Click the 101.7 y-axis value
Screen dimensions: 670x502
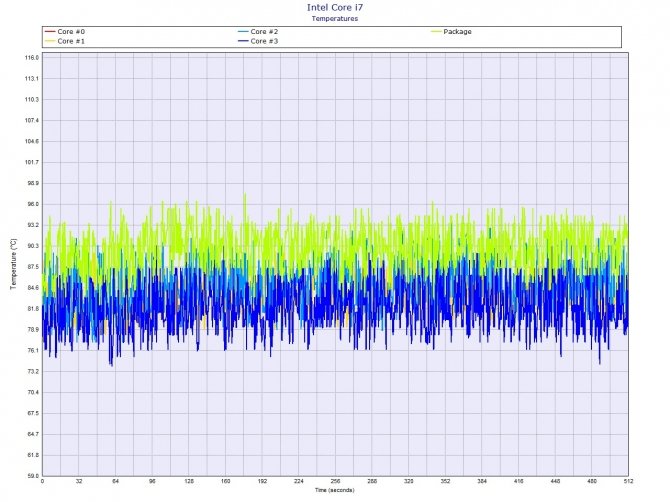coord(32,162)
